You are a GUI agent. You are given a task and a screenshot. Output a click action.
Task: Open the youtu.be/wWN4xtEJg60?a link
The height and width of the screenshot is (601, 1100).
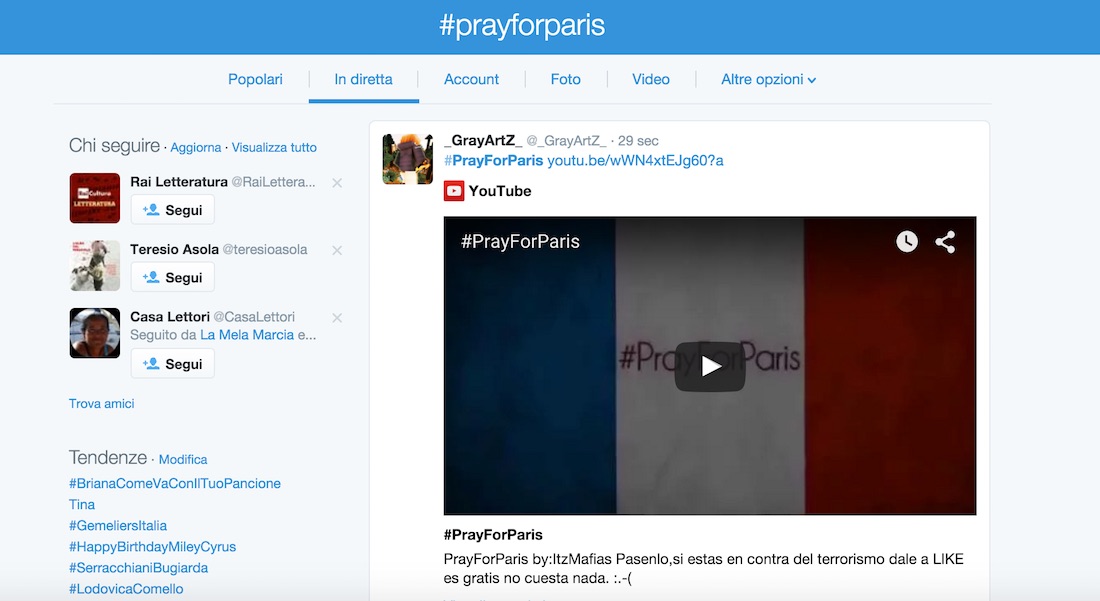(635, 161)
